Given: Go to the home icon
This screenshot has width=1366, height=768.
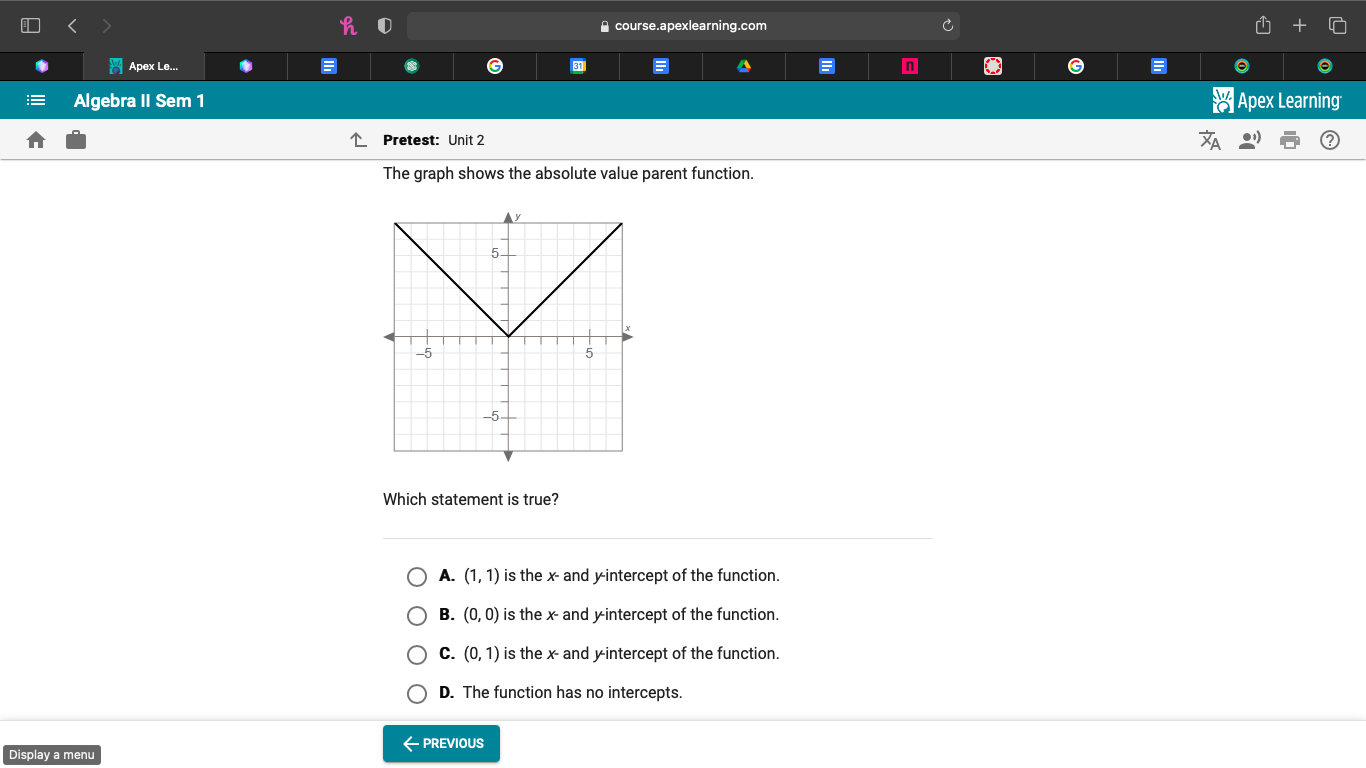Looking at the screenshot, I should point(36,140).
